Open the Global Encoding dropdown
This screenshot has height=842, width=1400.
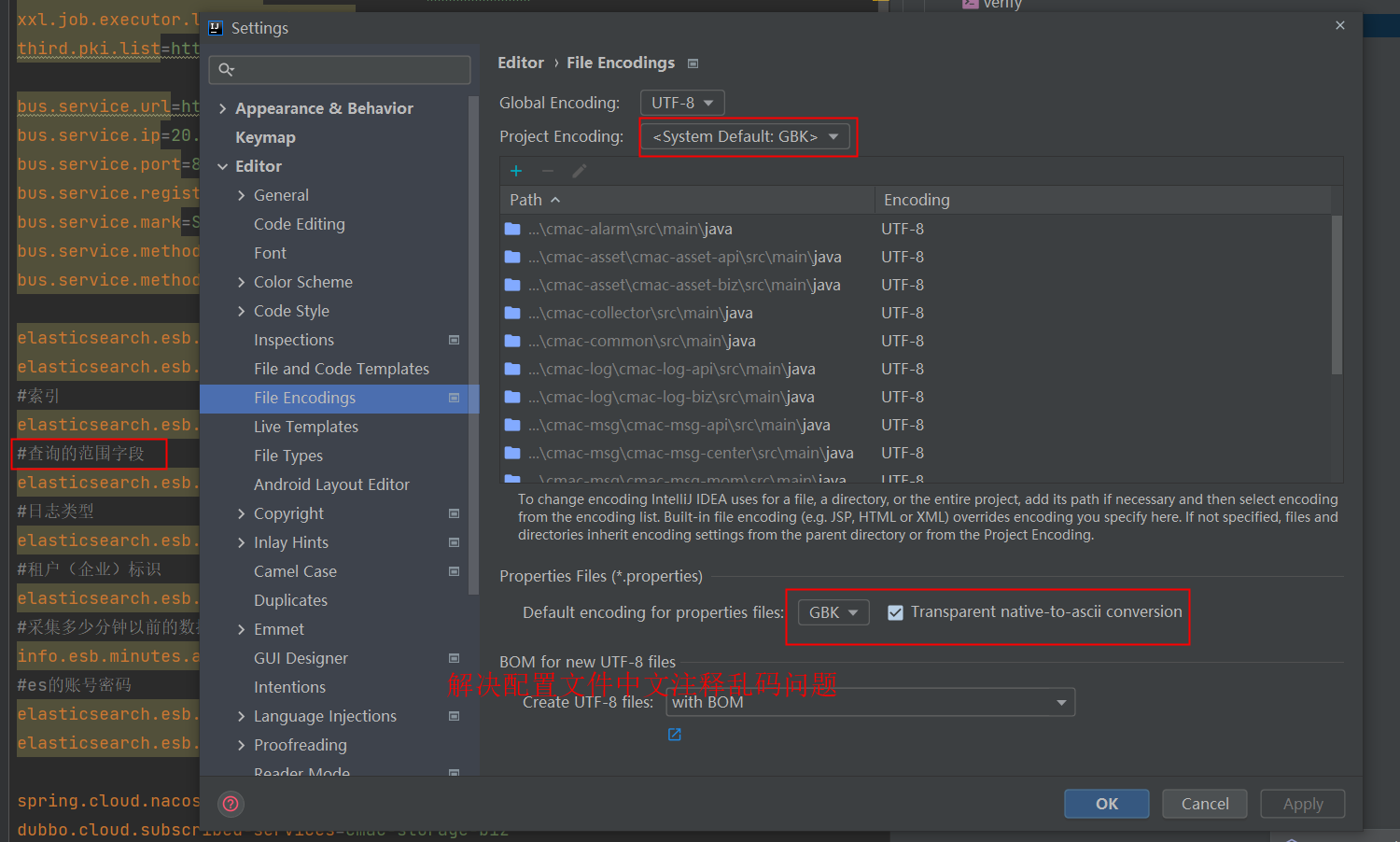(682, 103)
